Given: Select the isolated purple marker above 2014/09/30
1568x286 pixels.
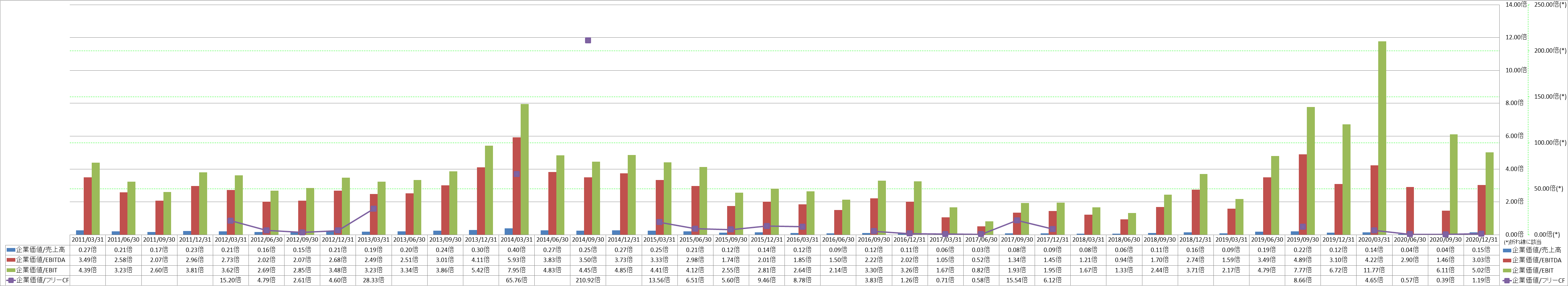Looking at the screenshot, I should (x=588, y=40).
